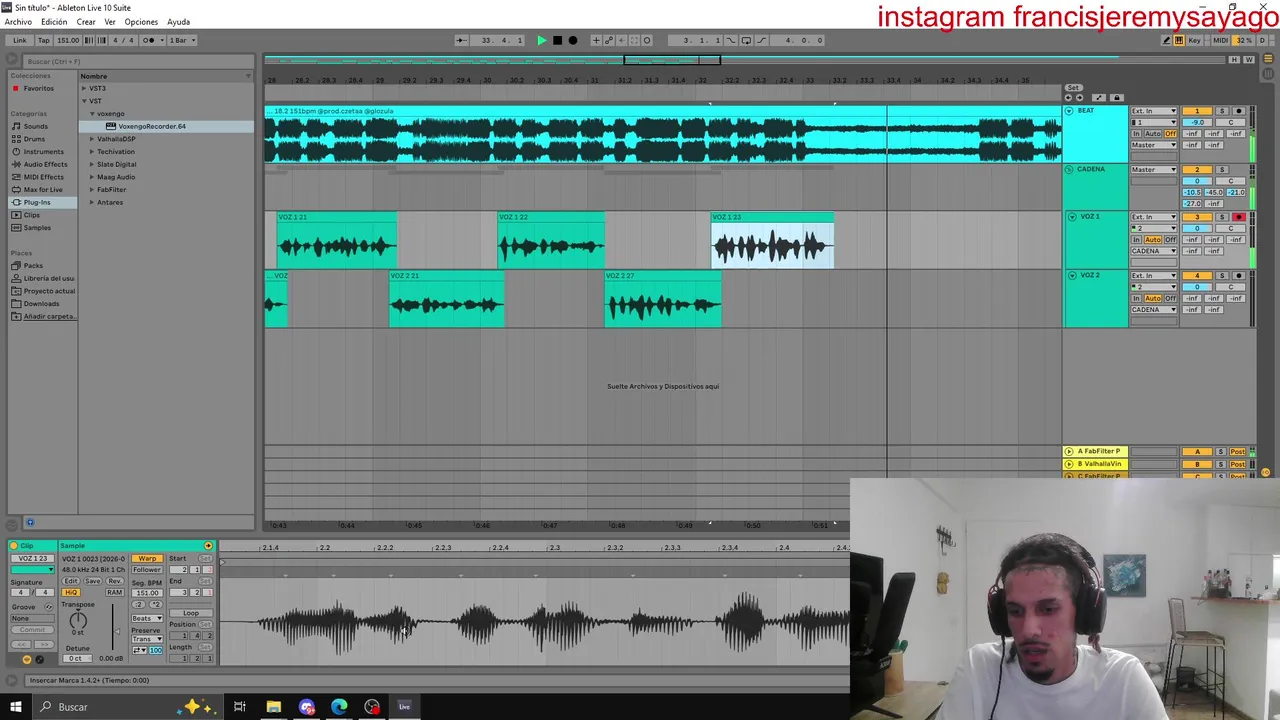Open the Crear menu

coord(86,21)
